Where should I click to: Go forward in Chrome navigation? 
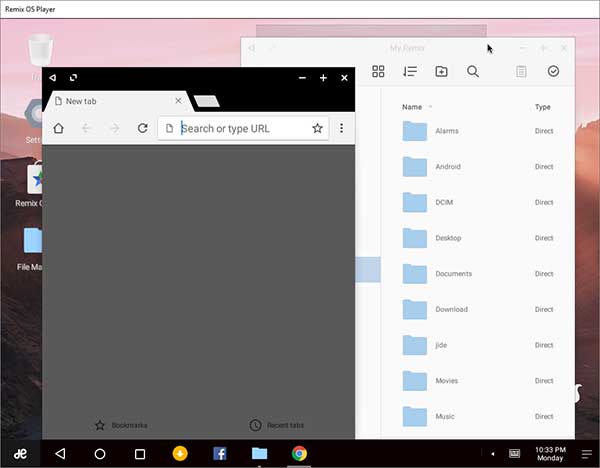(x=114, y=128)
